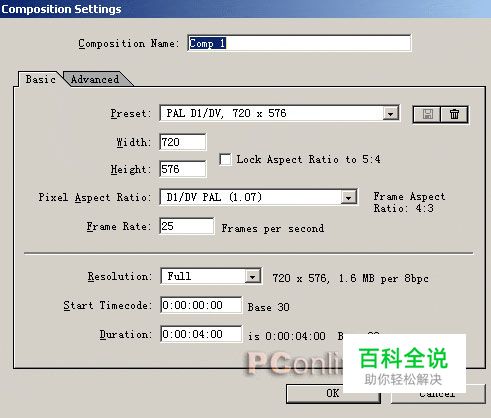
Task: Switch to the Advanced tab
Action: point(95,79)
